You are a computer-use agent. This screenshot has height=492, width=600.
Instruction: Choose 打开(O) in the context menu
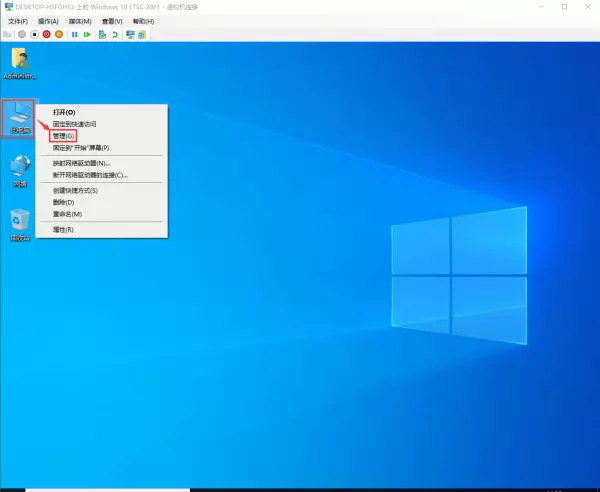tap(102, 112)
